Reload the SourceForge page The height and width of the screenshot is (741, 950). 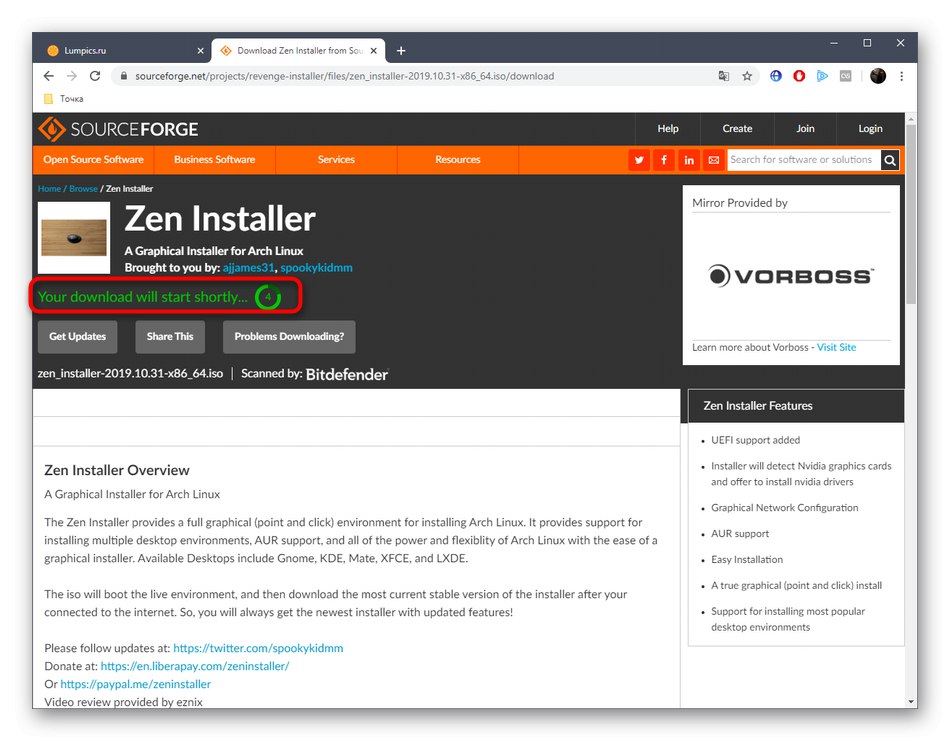95,76
